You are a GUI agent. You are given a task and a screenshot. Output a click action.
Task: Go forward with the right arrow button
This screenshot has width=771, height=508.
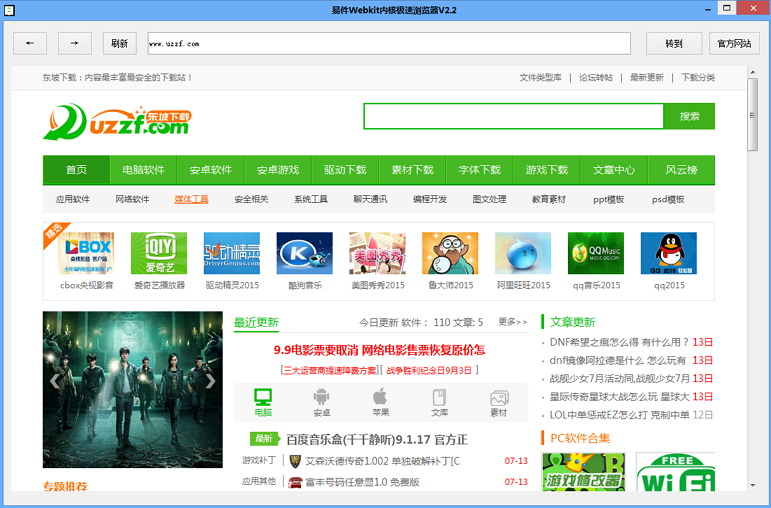pyautogui.click(x=75, y=43)
